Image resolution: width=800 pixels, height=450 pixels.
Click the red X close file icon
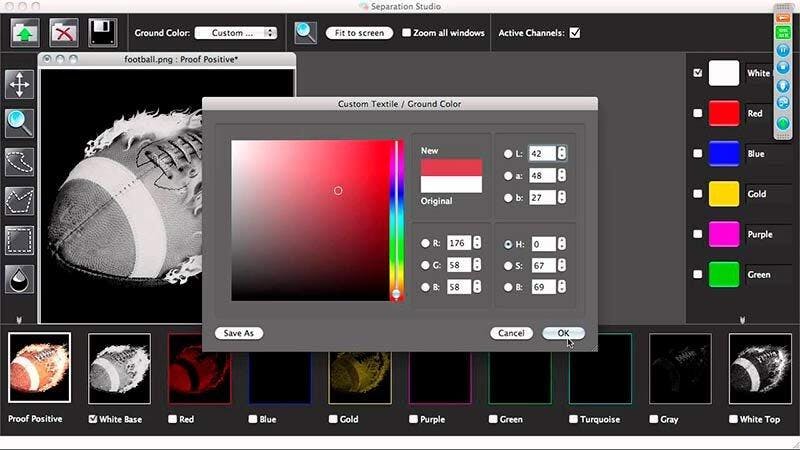tap(63, 32)
